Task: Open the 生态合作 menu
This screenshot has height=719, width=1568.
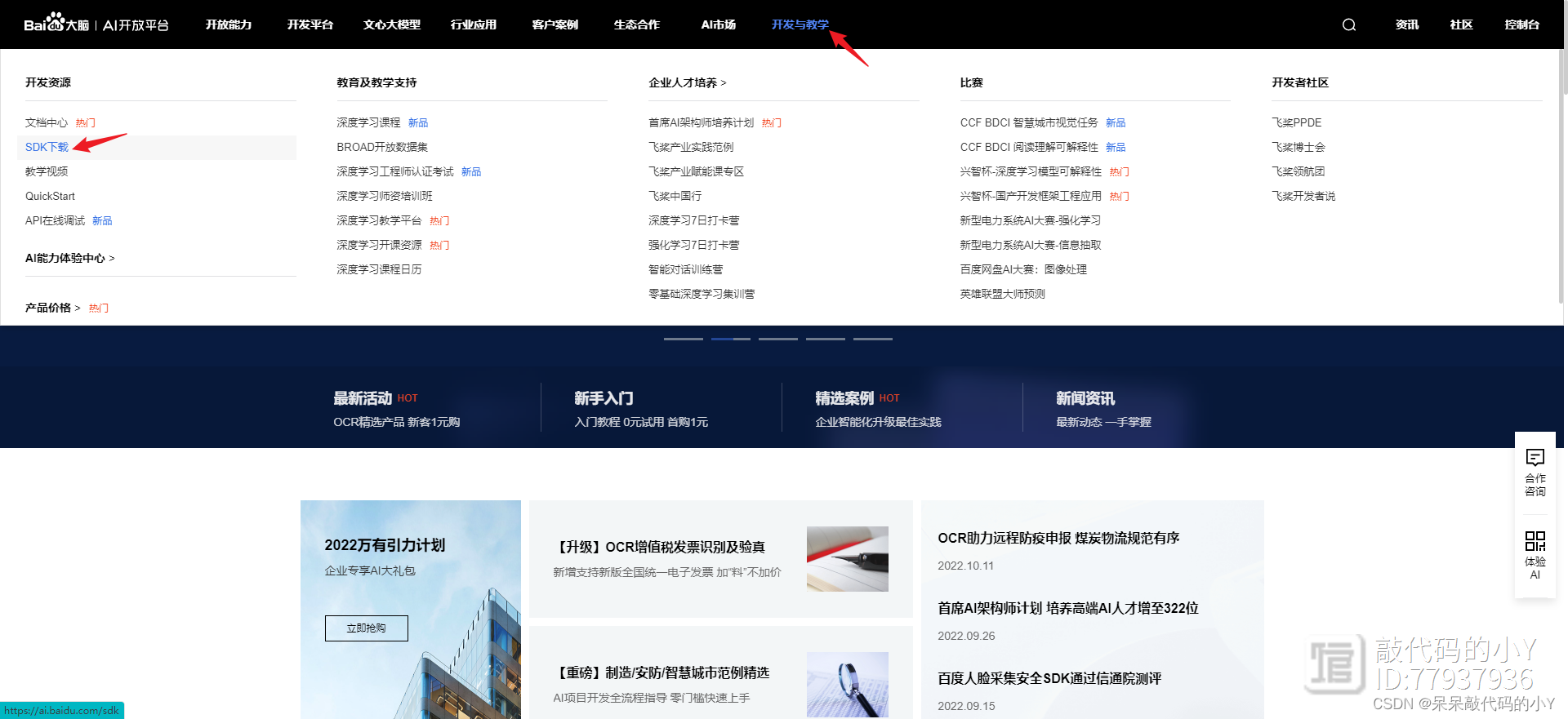Action: (x=637, y=24)
